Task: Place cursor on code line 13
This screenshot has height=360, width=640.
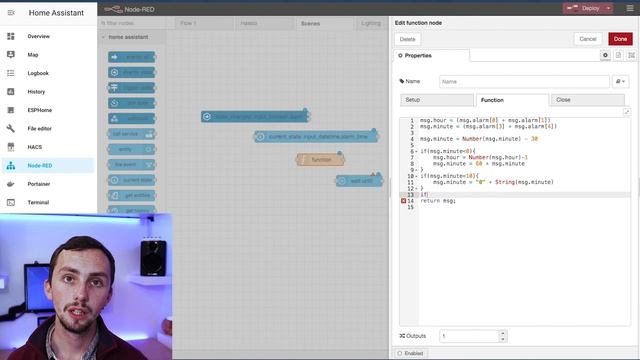Action: (x=524, y=195)
